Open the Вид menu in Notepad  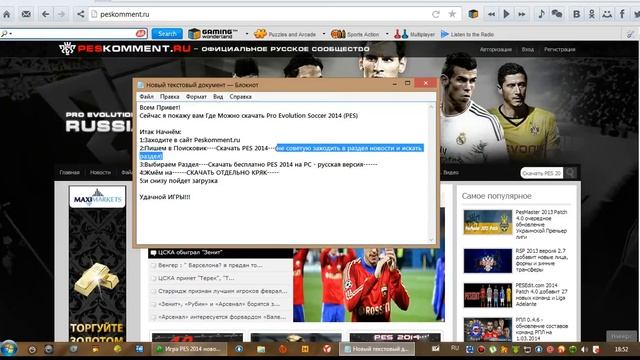click(x=218, y=97)
